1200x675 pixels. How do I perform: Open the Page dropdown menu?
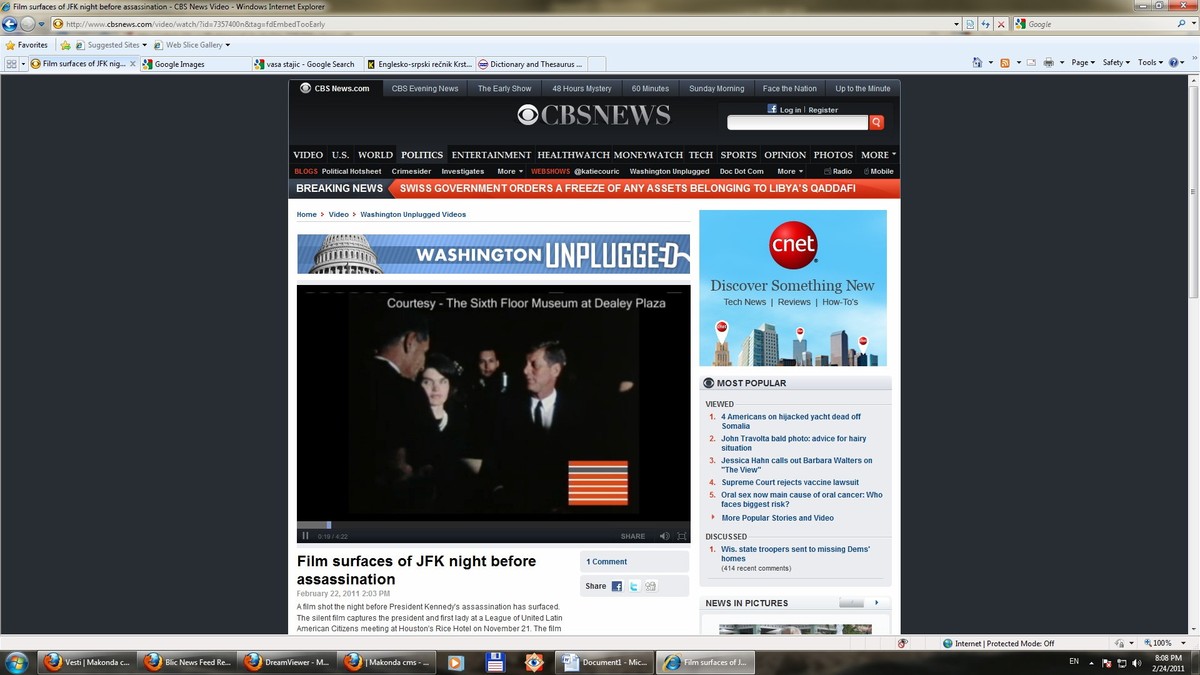point(1083,62)
